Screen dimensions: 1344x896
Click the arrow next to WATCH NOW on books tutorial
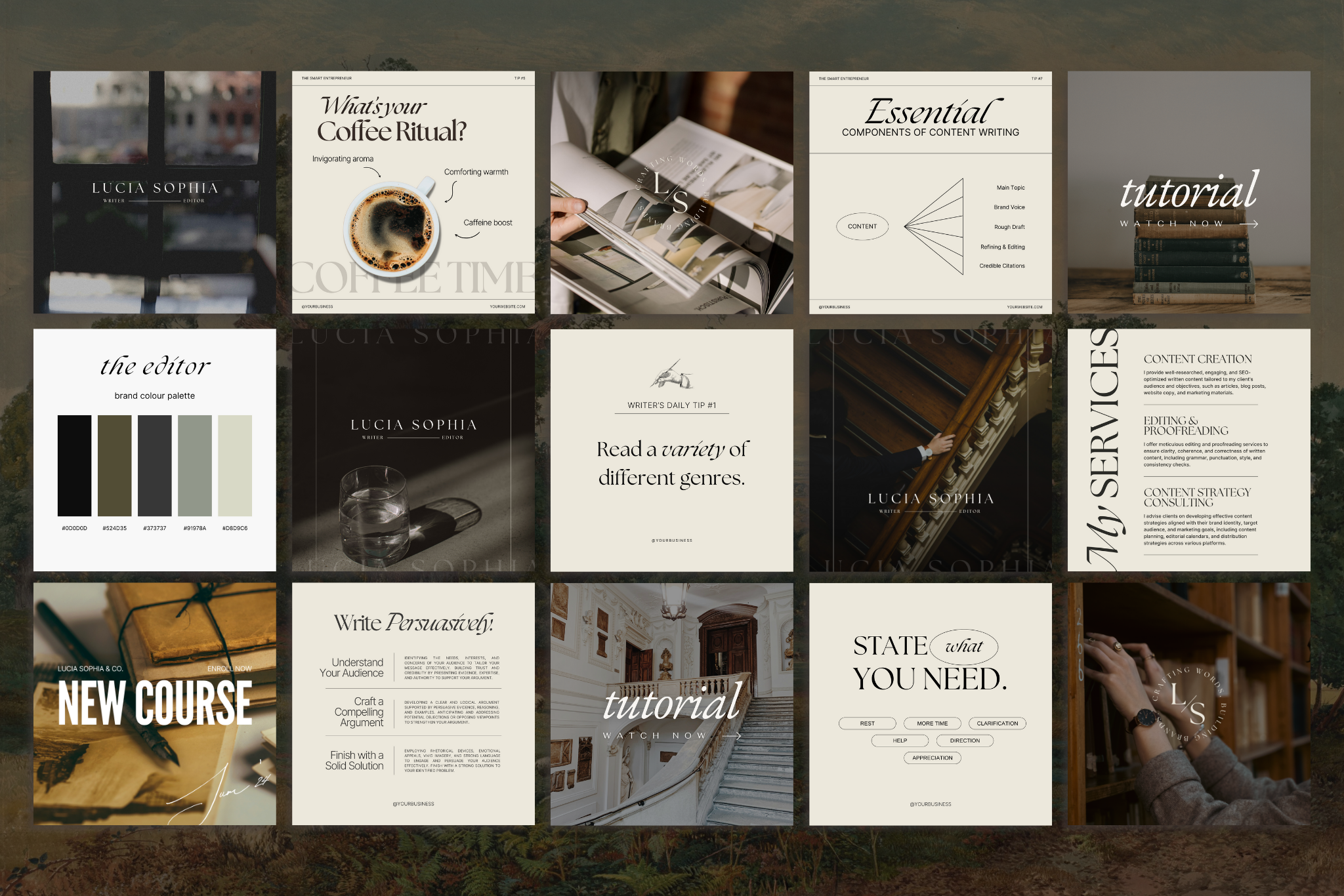[x=1250, y=224]
